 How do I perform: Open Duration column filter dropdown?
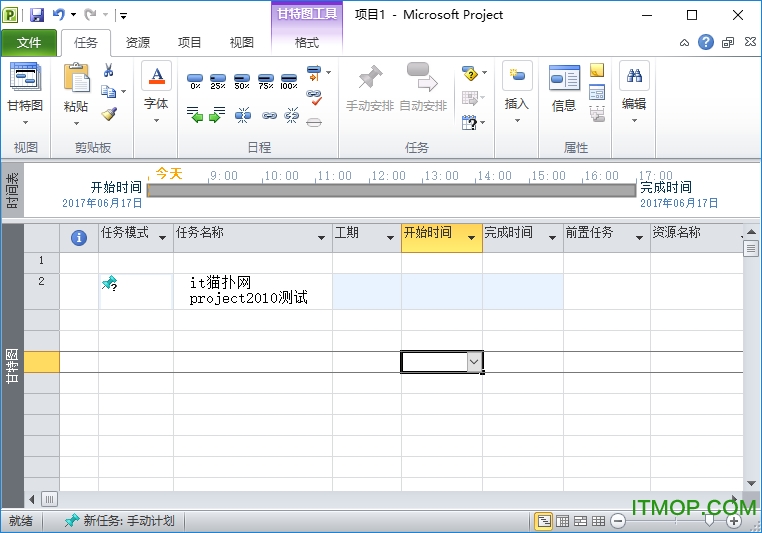pyautogui.click(x=390, y=238)
